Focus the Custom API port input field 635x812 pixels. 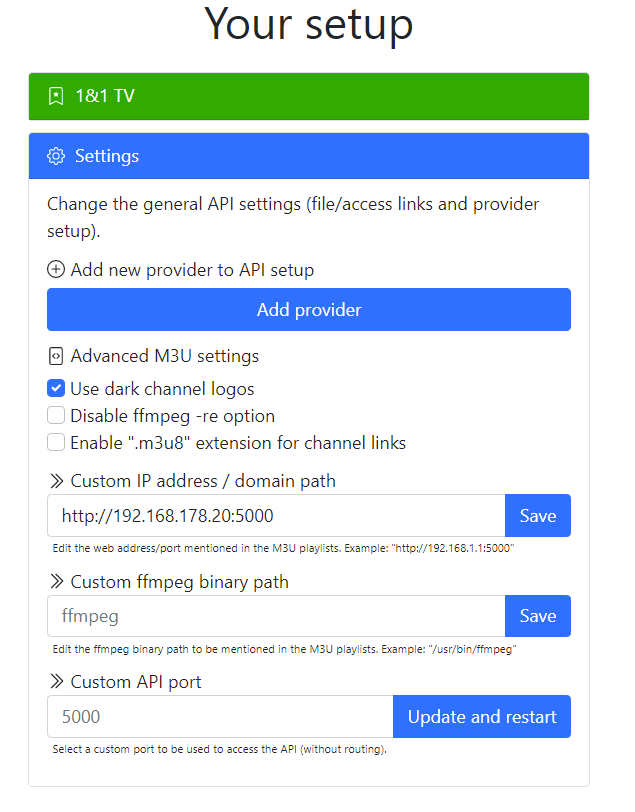[x=220, y=717]
